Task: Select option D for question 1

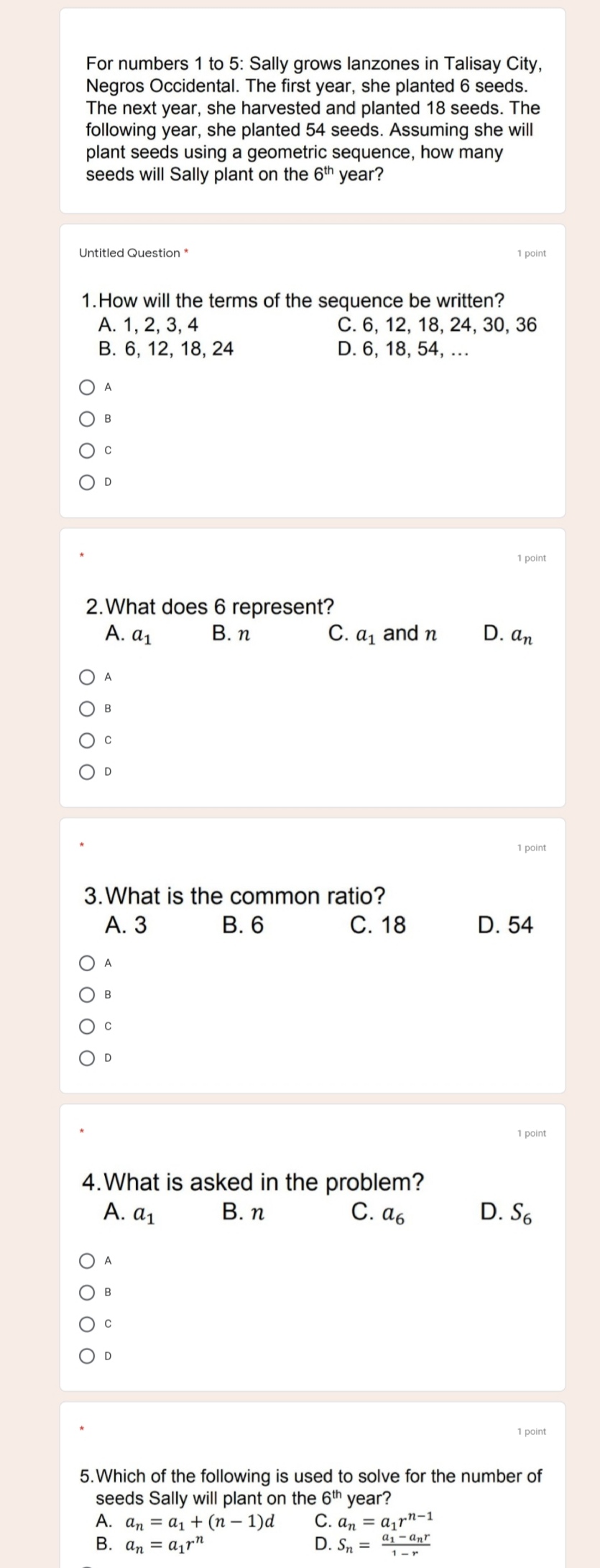Action: tap(86, 482)
